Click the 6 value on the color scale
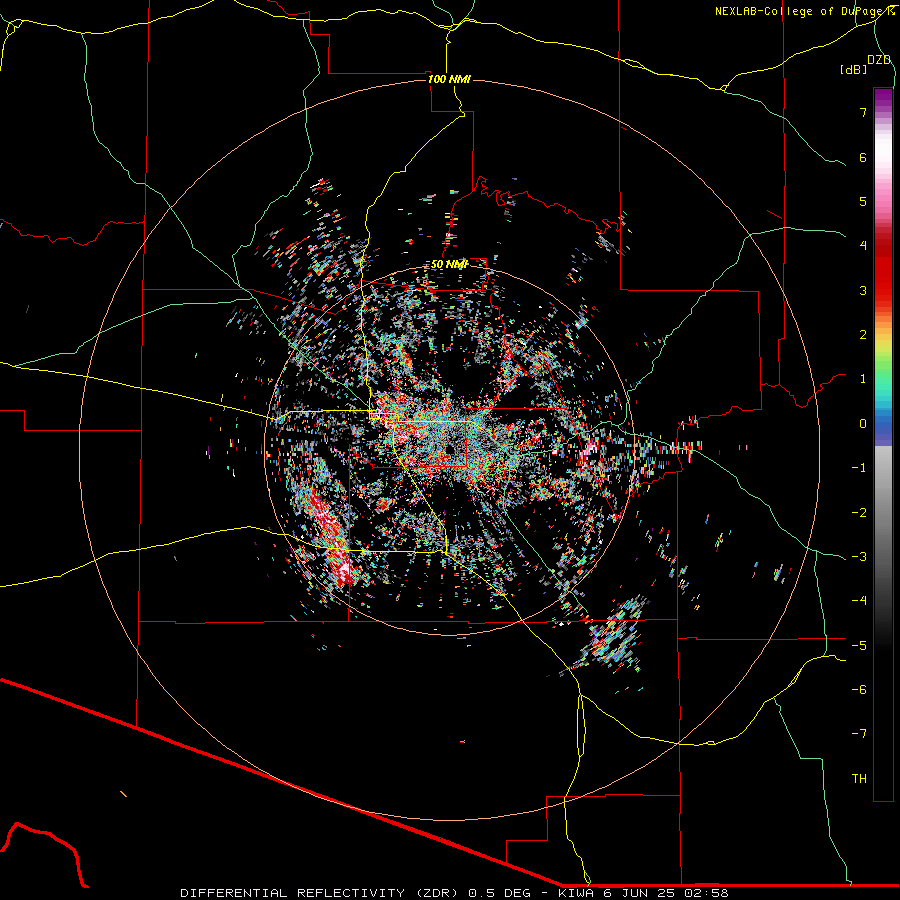Screen dimensions: 900x900 863,157
